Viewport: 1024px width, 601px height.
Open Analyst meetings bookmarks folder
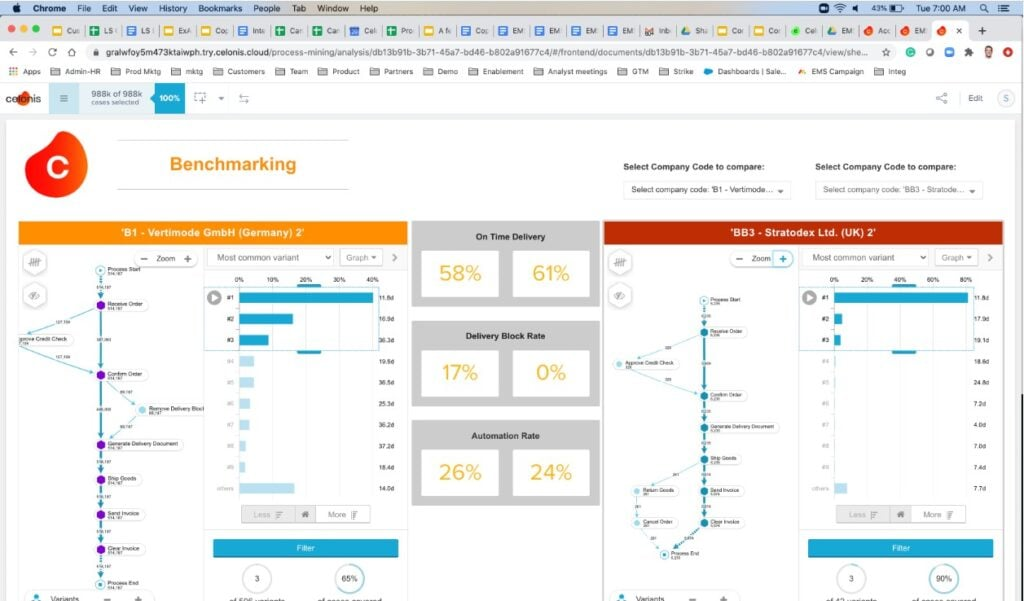(570, 71)
